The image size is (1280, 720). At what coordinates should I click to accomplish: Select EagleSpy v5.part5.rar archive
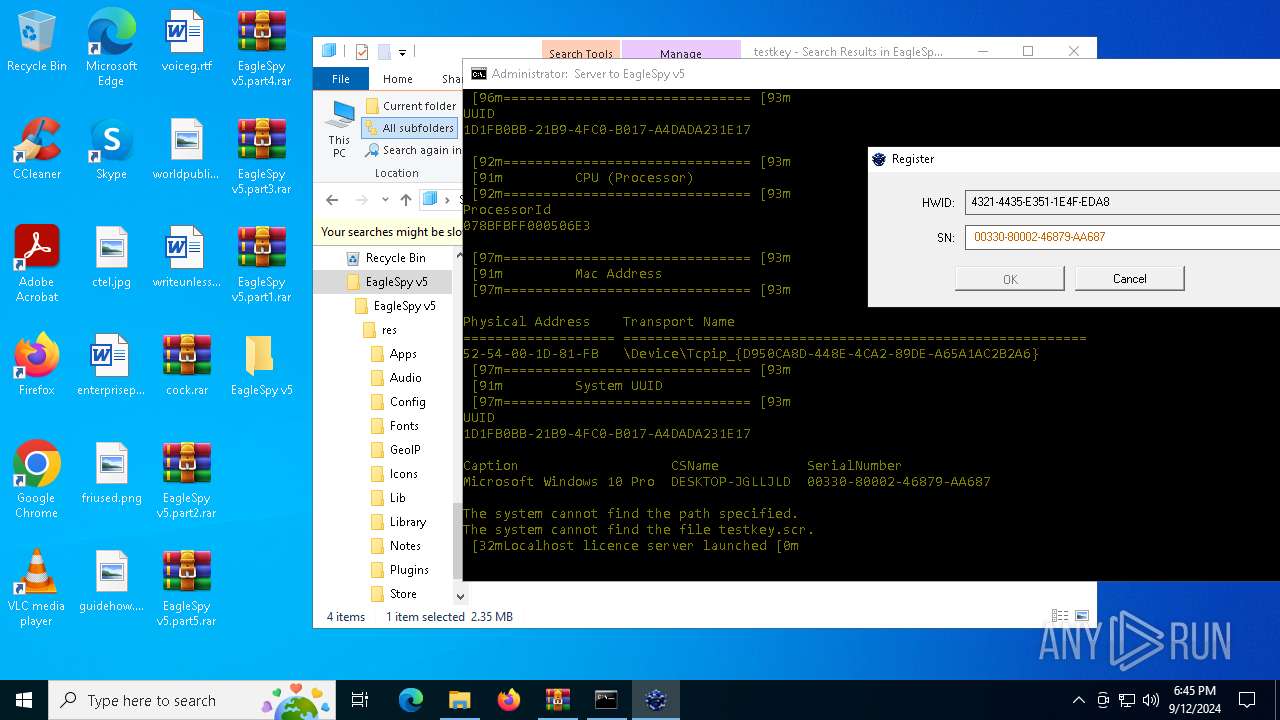coord(187,588)
